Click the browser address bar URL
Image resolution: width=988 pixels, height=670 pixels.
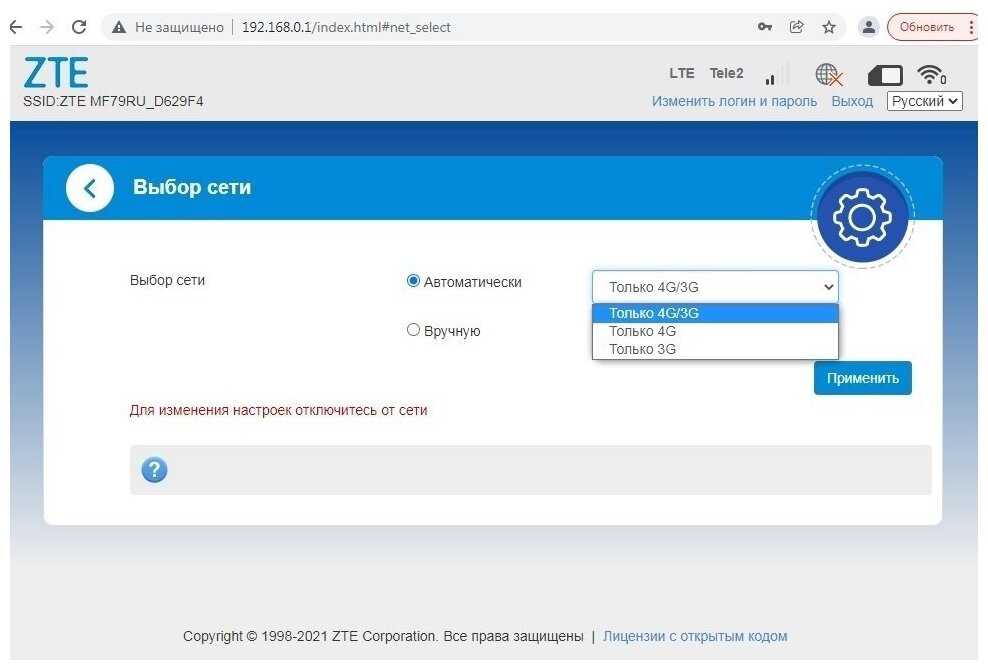point(346,27)
